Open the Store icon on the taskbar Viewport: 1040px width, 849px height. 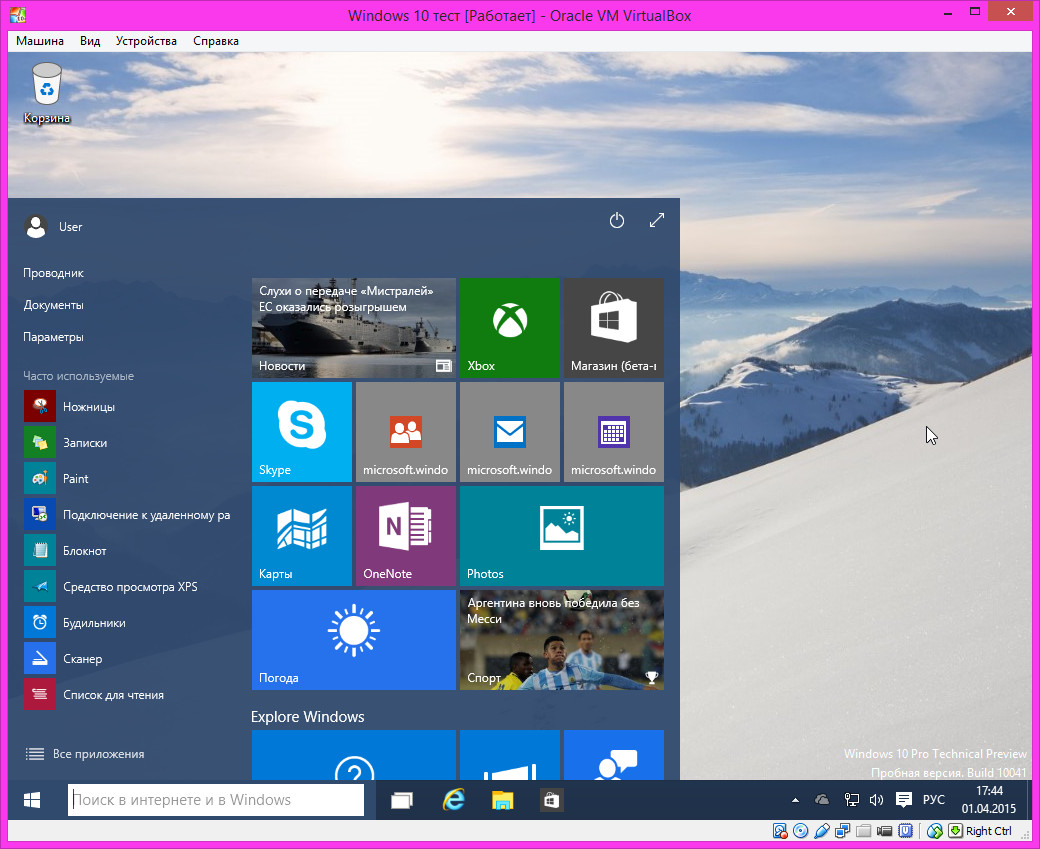(551, 801)
